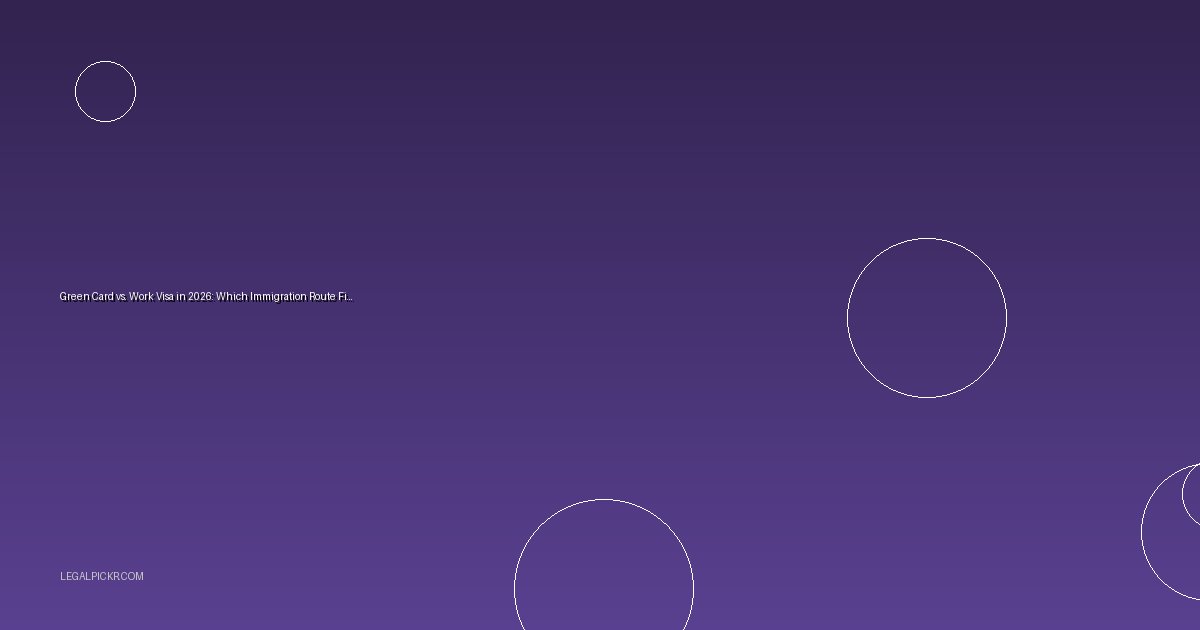Open the LEGALPICKR.COM site link
Image resolution: width=1200 pixels, height=630 pixels.
tap(101, 576)
